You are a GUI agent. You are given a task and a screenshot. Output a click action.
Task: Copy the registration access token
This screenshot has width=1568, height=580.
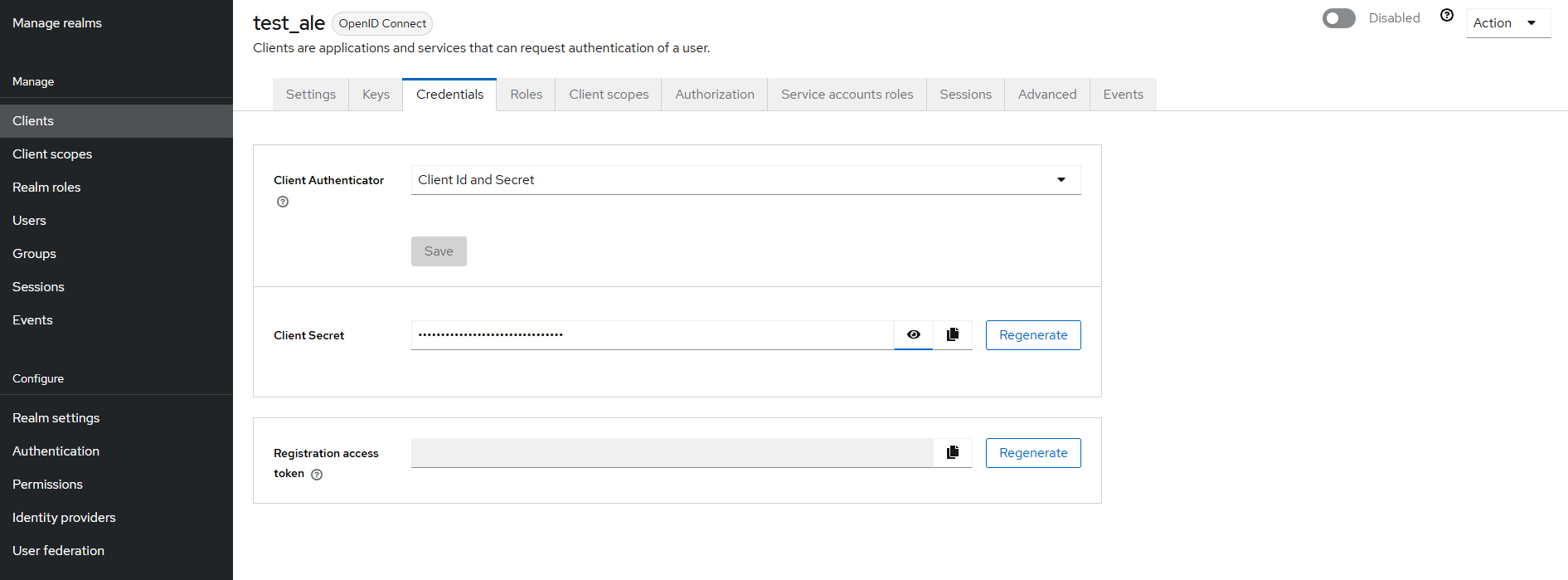point(953,452)
